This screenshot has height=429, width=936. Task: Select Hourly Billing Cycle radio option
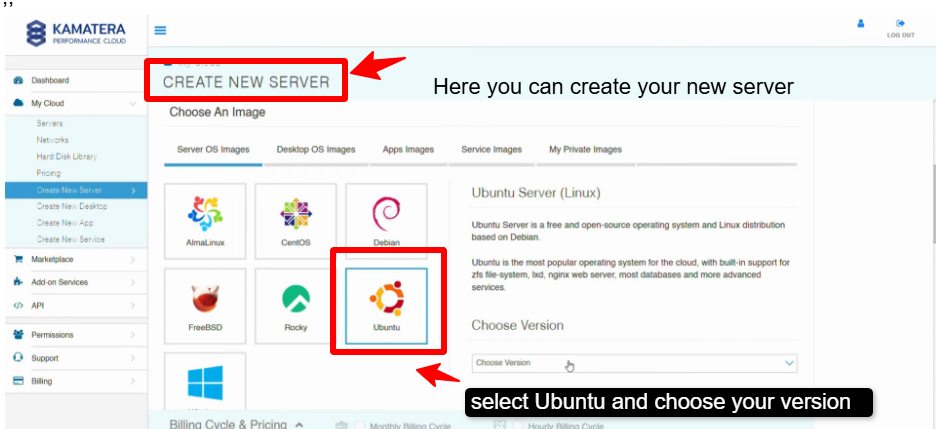517,425
